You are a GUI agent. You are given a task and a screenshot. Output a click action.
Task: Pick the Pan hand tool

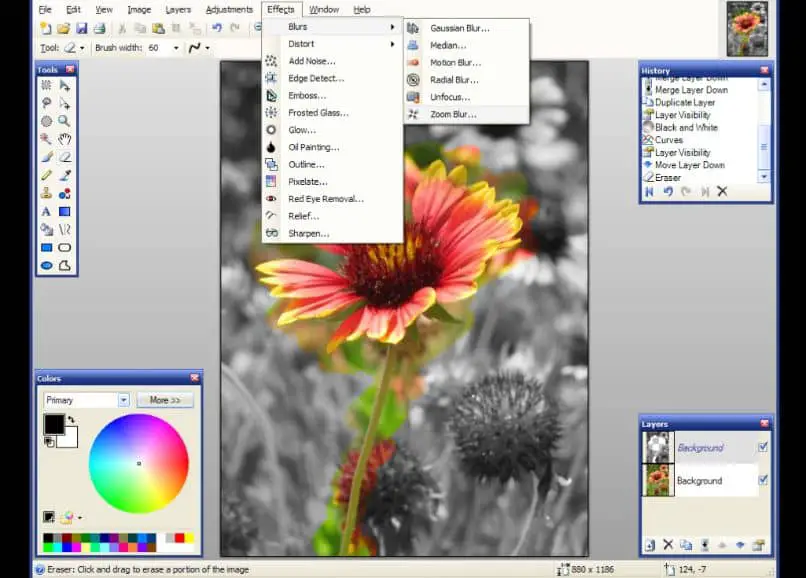coord(65,139)
